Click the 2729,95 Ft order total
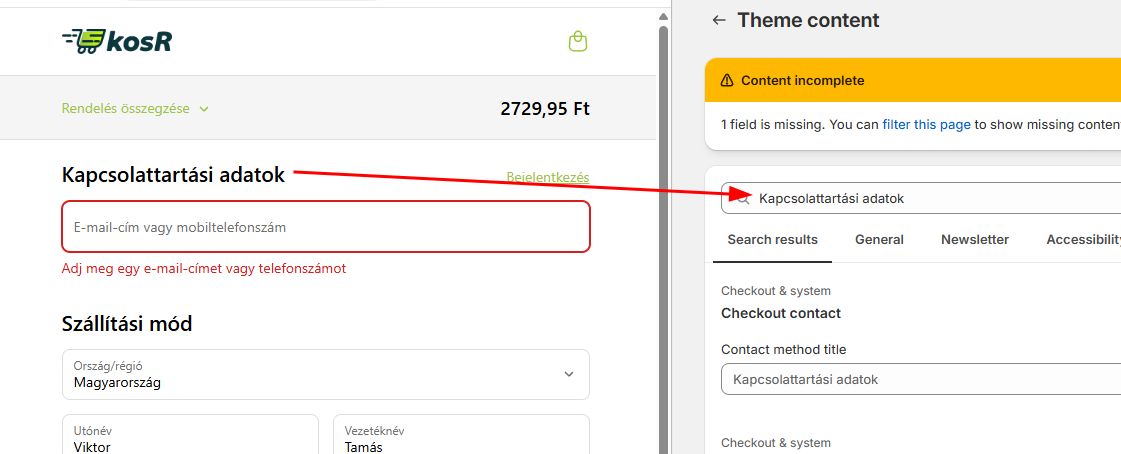 point(544,109)
